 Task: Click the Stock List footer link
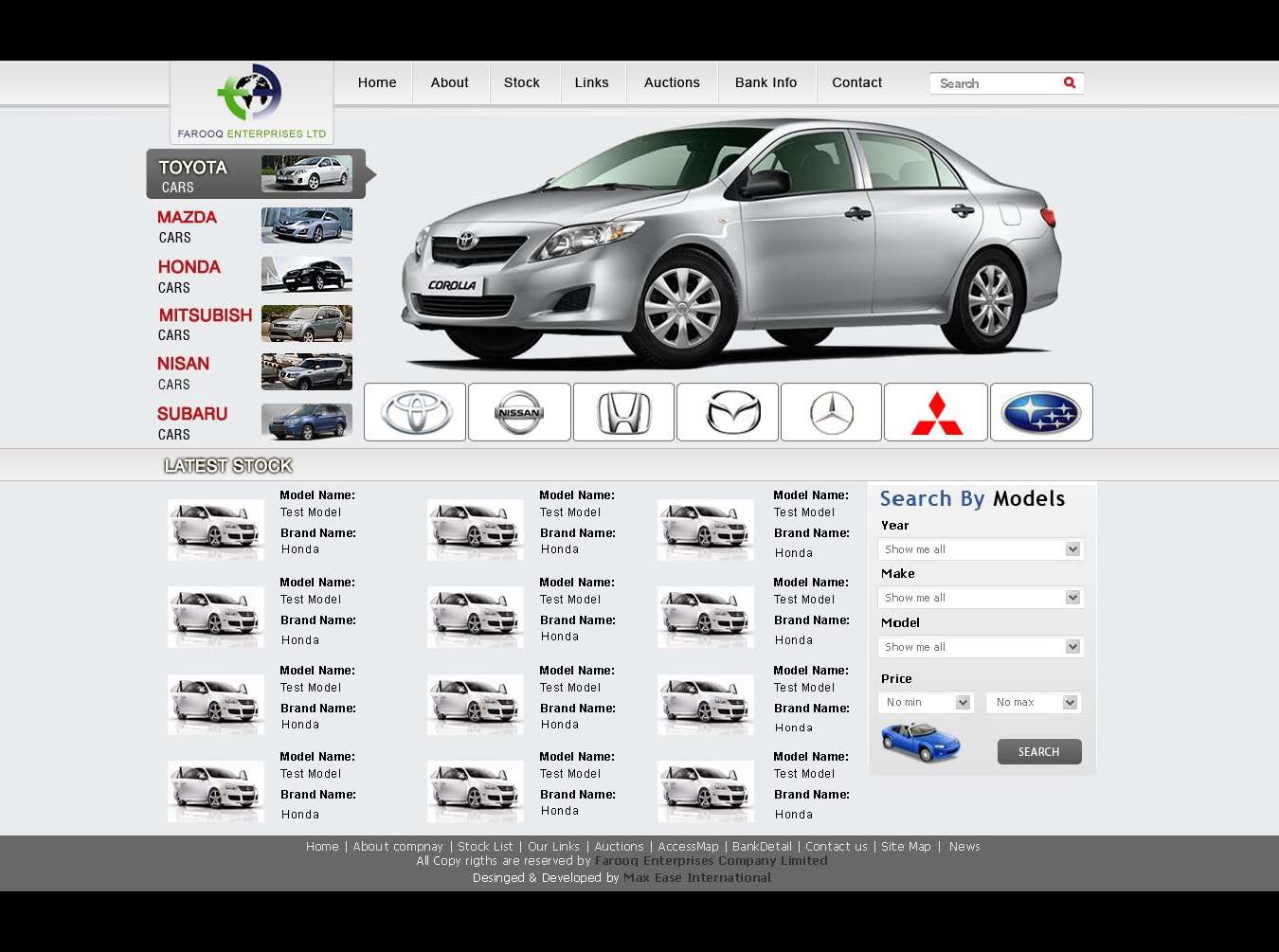485,847
